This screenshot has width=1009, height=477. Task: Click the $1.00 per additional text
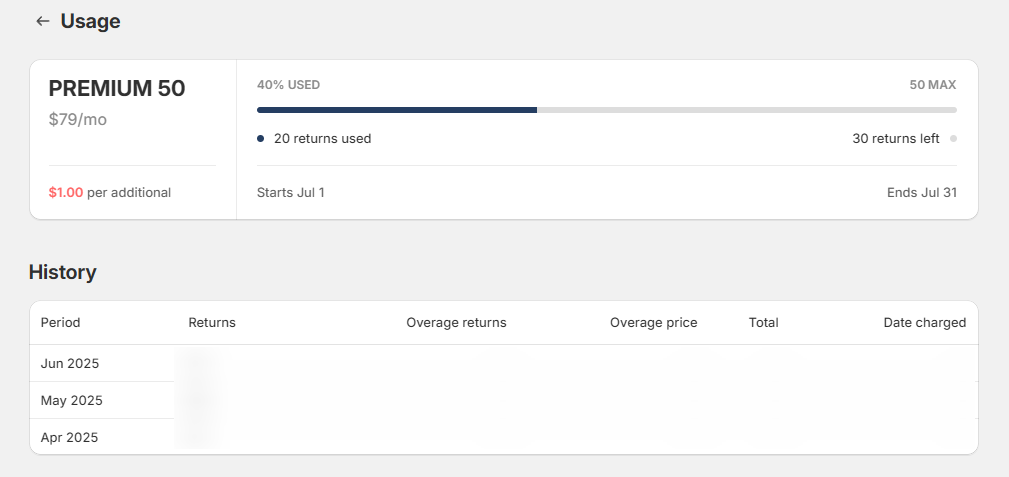(110, 192)
